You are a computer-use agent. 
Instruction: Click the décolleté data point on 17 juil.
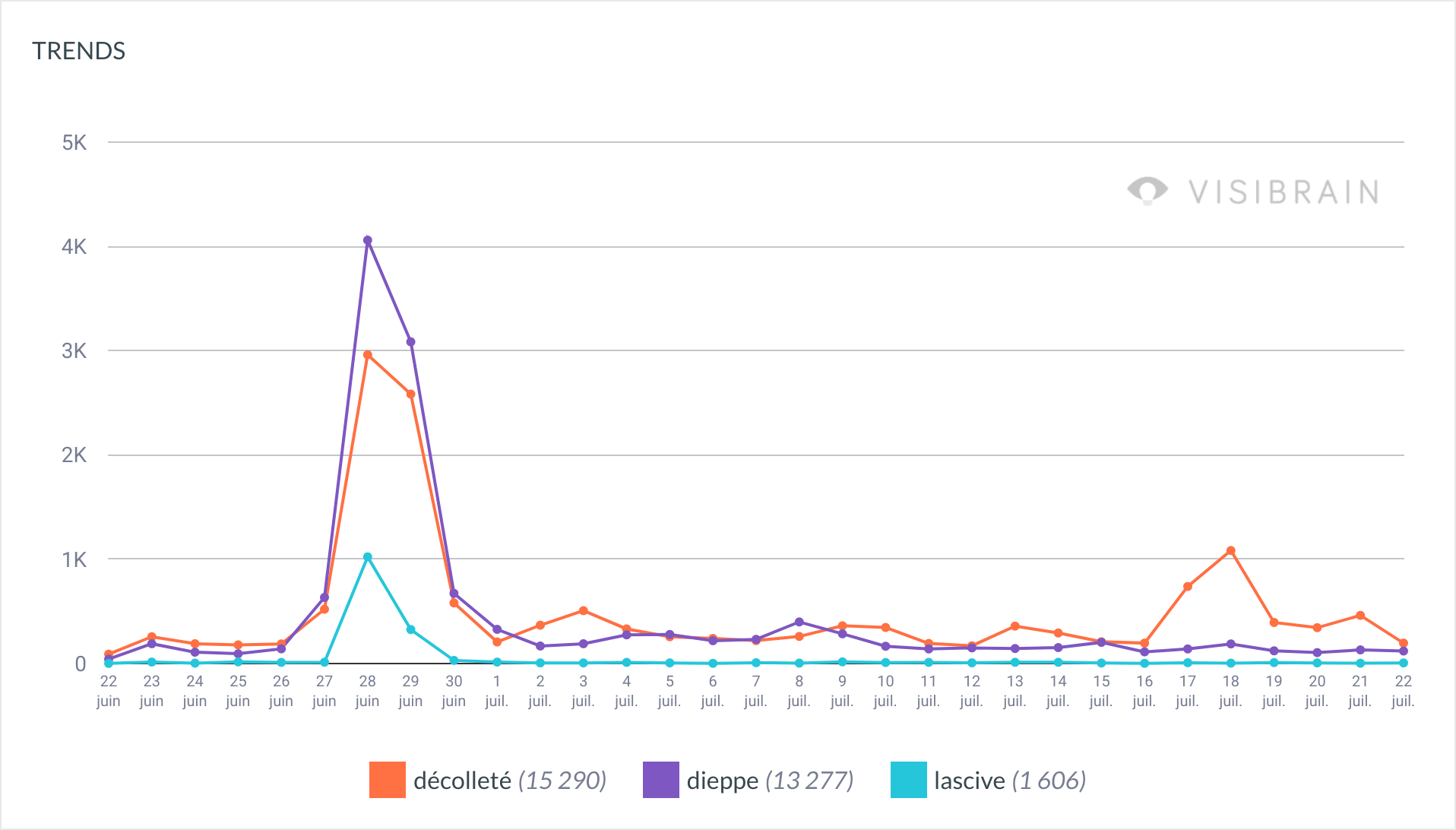(1188, 587)
